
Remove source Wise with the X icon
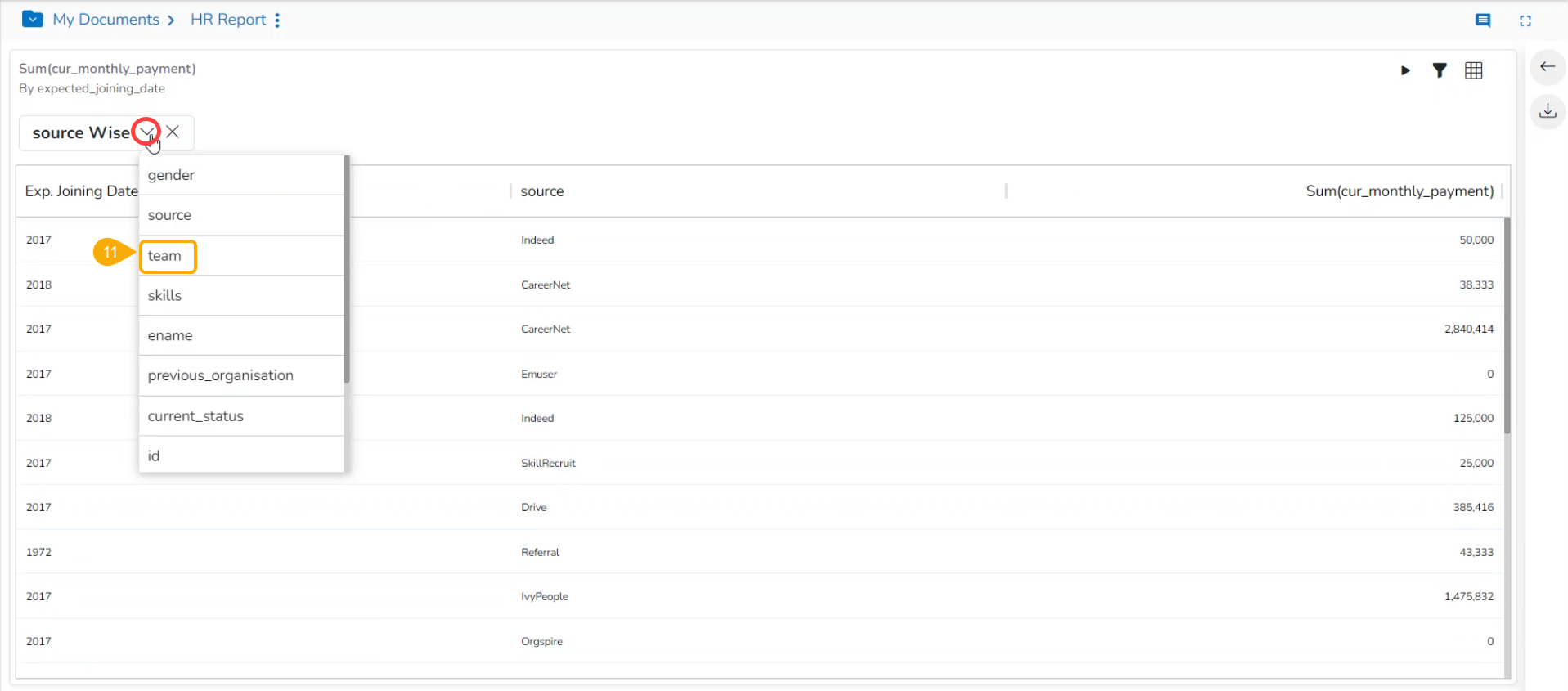click(x=173, y=132)
